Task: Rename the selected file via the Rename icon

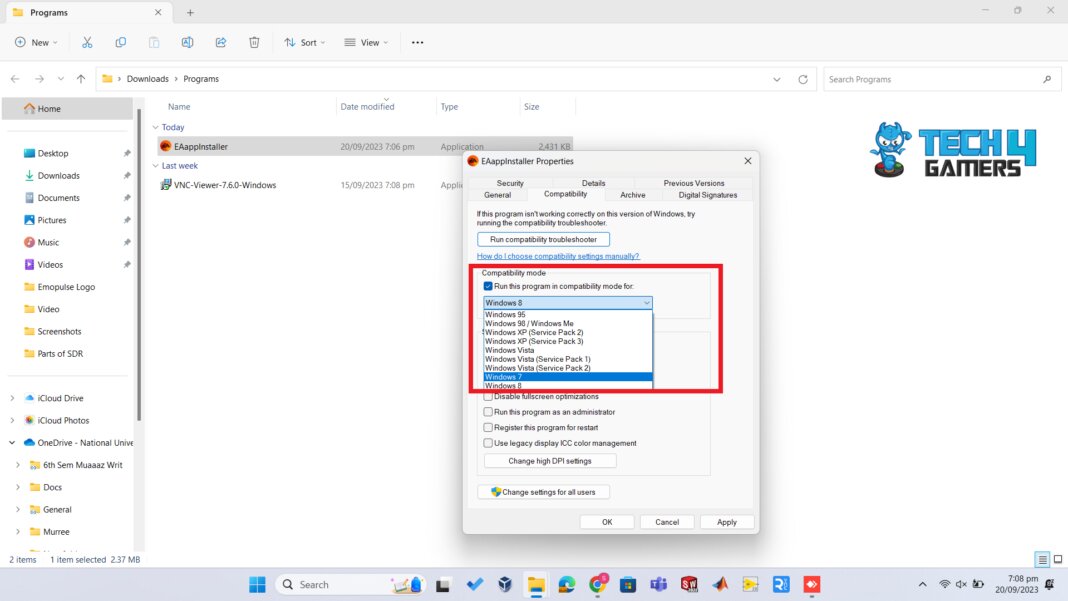Action: [x=187, y=42]
